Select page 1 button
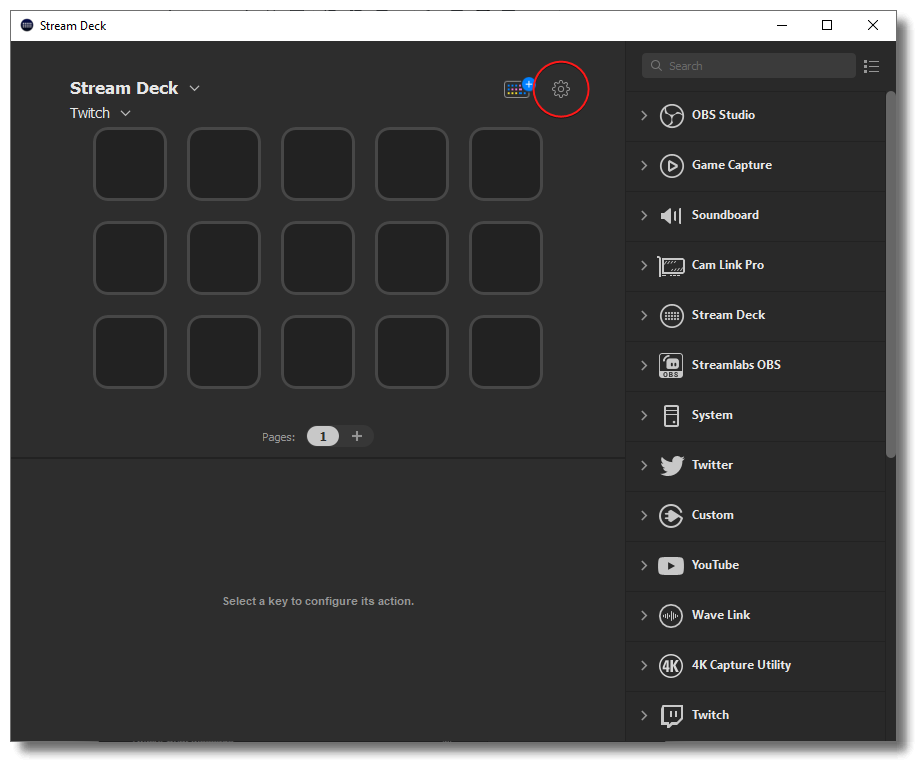This screenshot has height=762, width=917. pos(323,436)
